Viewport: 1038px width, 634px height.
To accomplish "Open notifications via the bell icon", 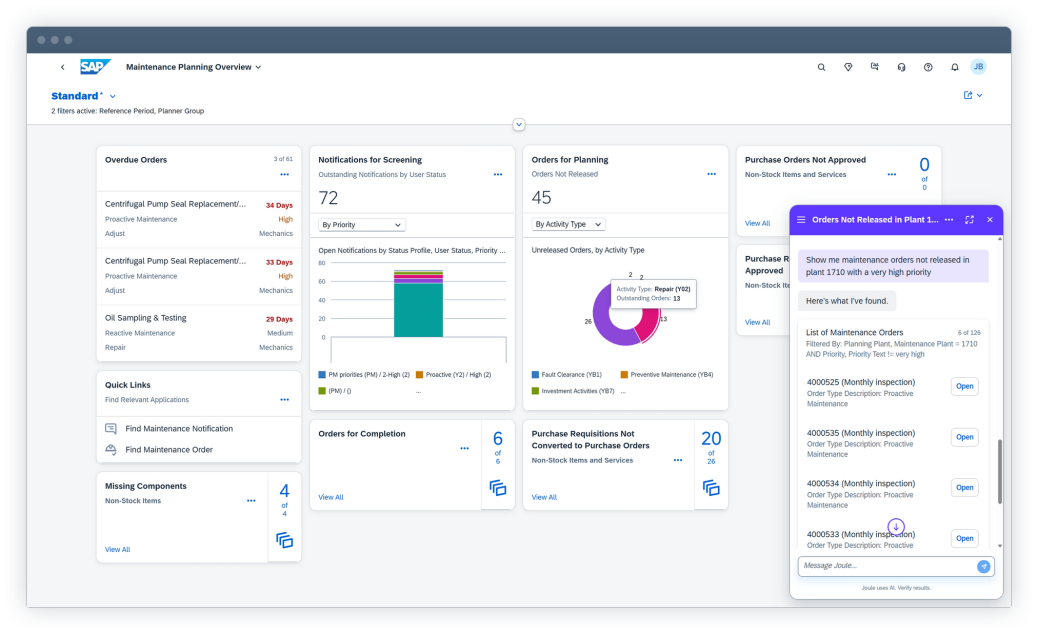I will [x=955, y=67].
